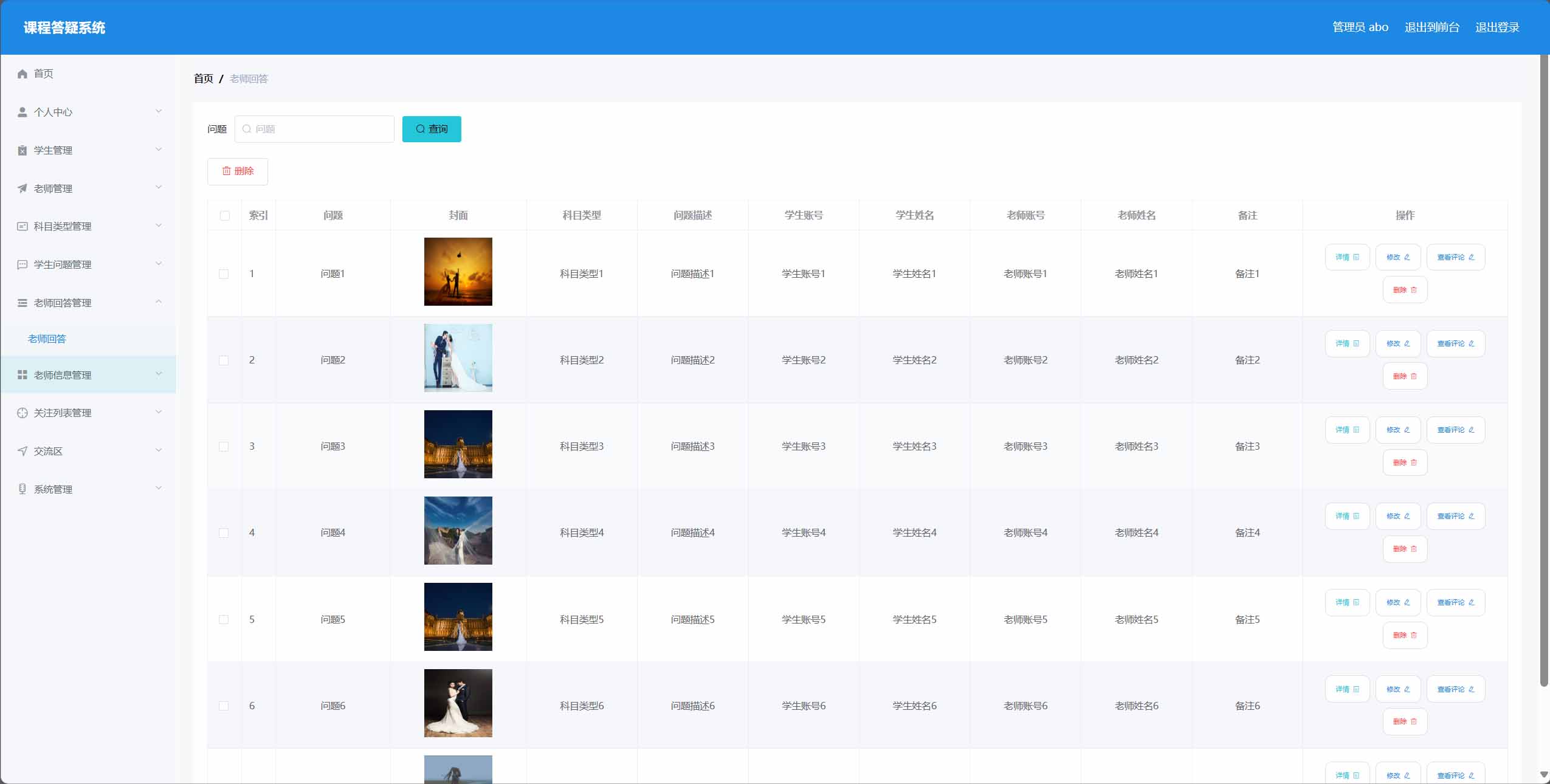The height and width of the screenshot is (784, 1550).
Task: Check the checkbox for row 问题5
Action: click(224, 619)
